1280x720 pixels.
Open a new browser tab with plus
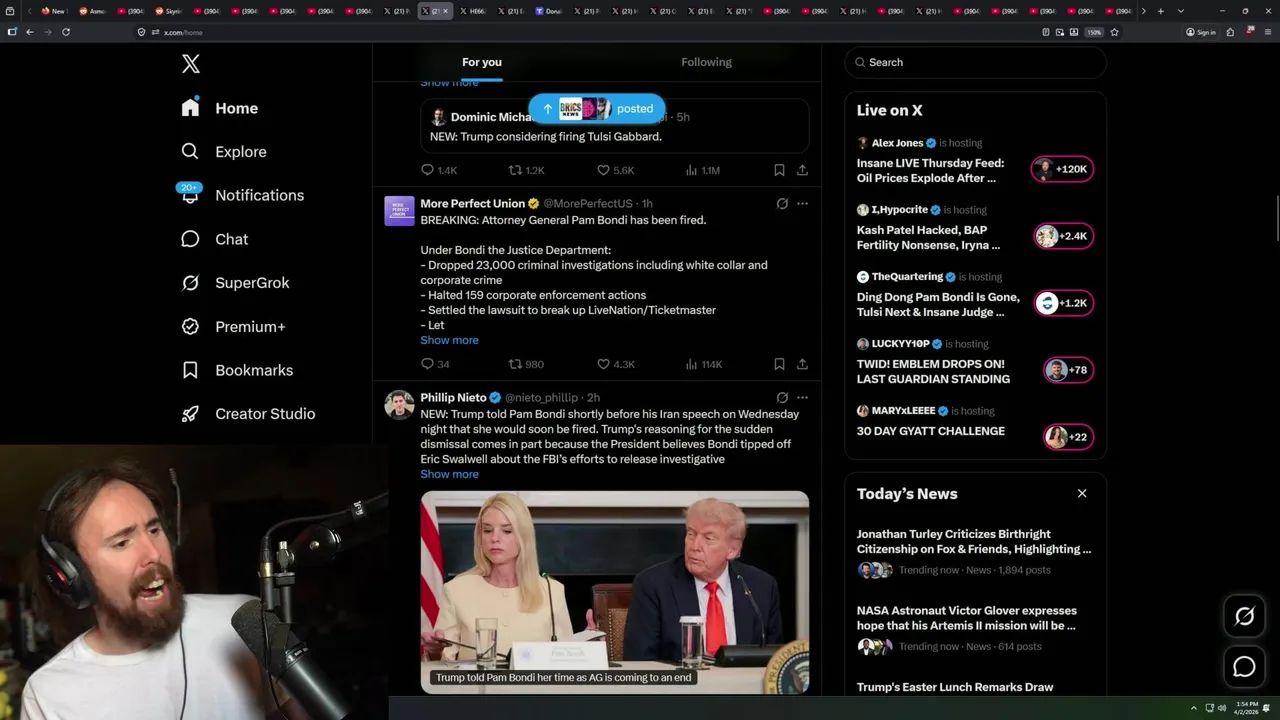pos(1160,11)
